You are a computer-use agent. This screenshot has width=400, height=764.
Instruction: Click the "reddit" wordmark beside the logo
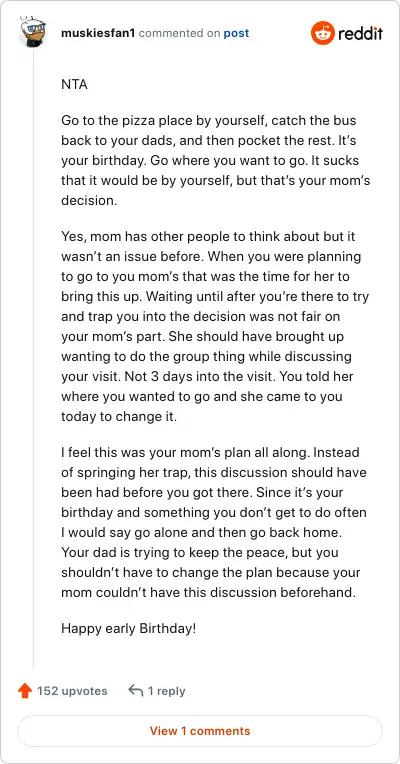tap(360, 34)
